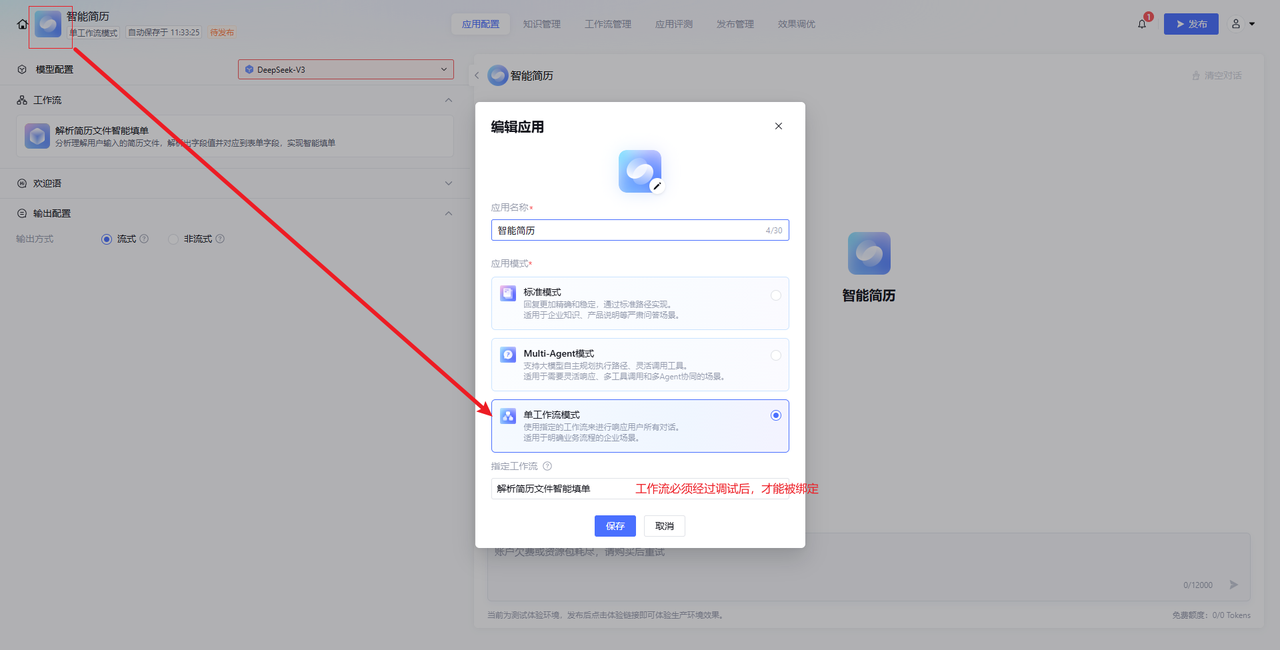
Task: Click help icon beside 指定工作流
Action: tap(547, 466)
